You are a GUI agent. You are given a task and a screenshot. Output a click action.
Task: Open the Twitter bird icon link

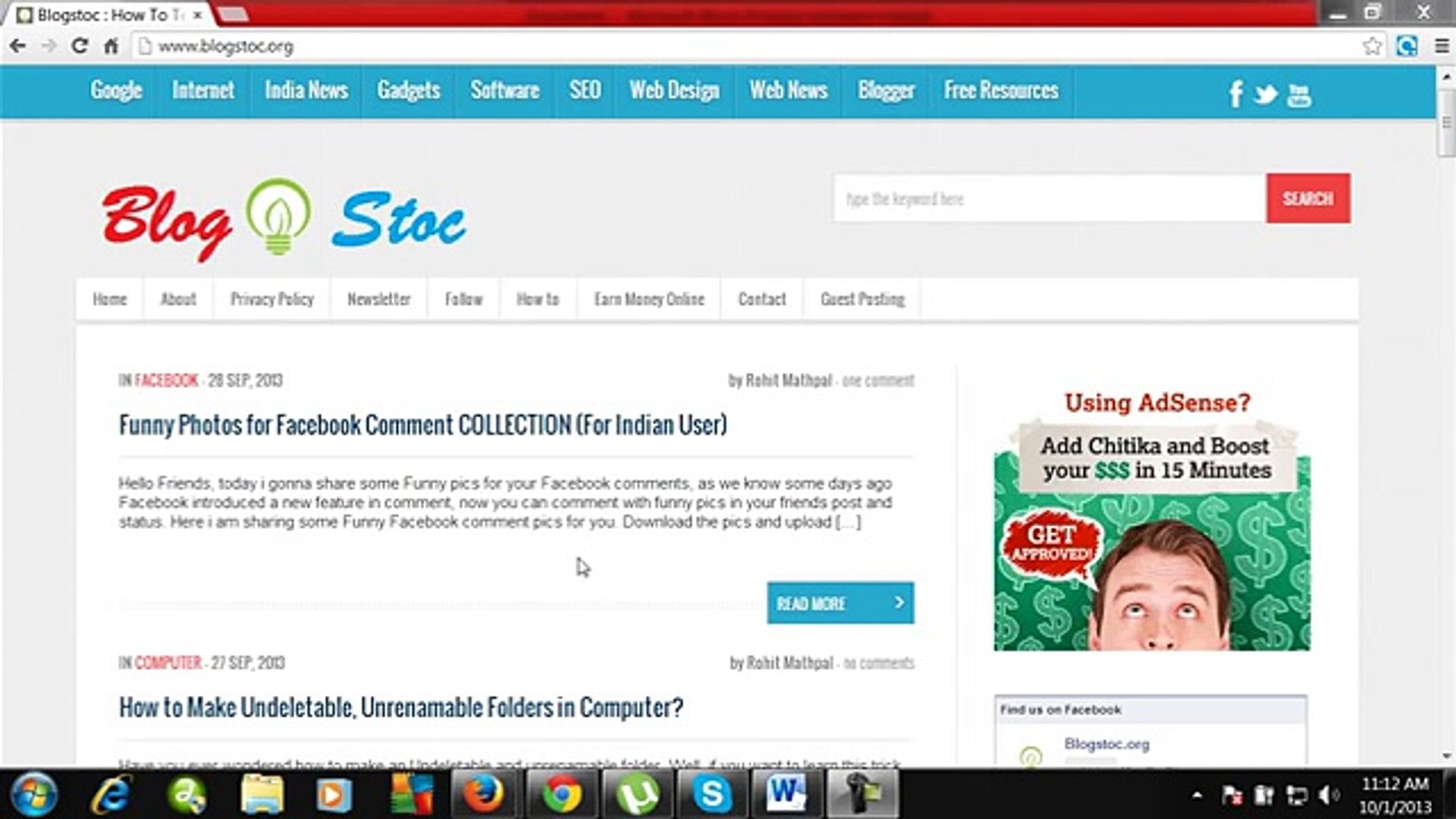[x=1265, y=95]
